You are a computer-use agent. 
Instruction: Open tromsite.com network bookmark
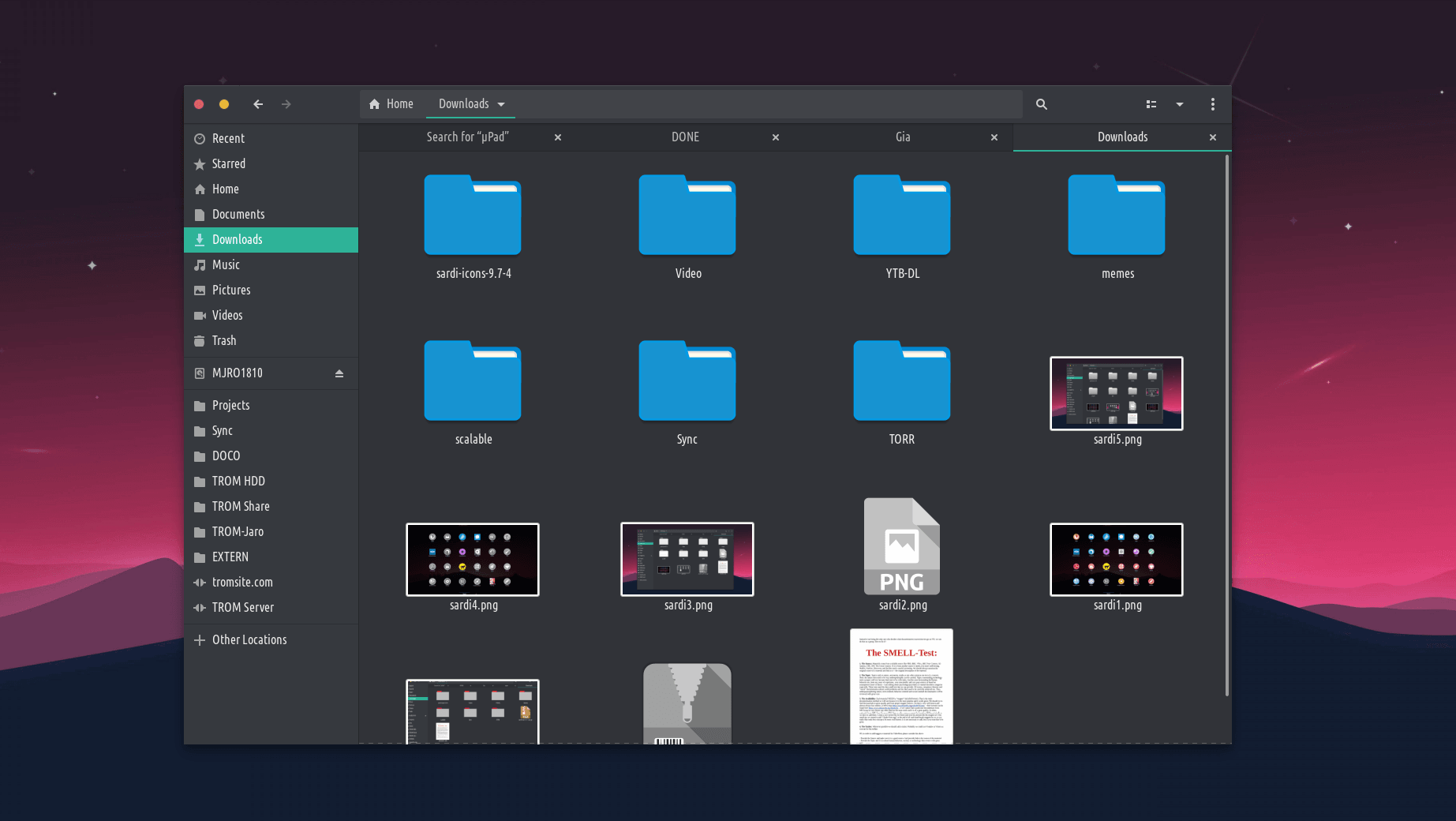tap(242, 582)
